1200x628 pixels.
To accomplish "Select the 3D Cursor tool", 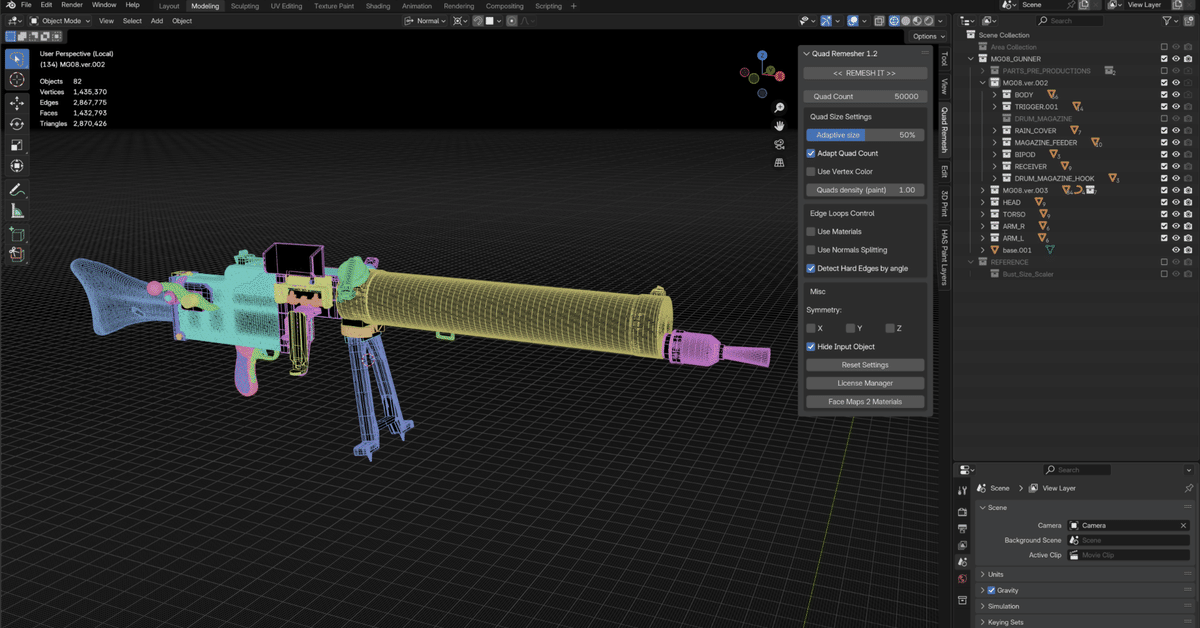I will tap(17, 79).
